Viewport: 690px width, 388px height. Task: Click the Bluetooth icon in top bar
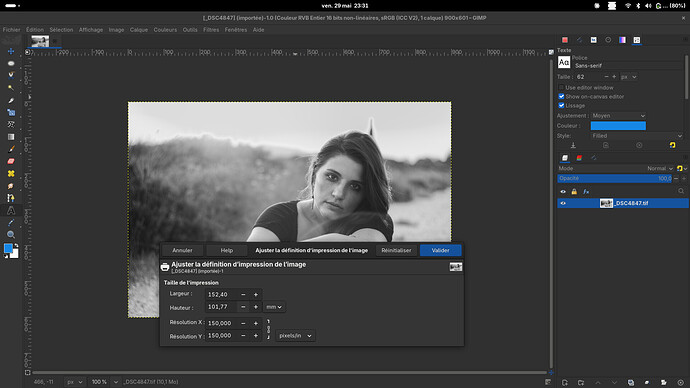638,6
